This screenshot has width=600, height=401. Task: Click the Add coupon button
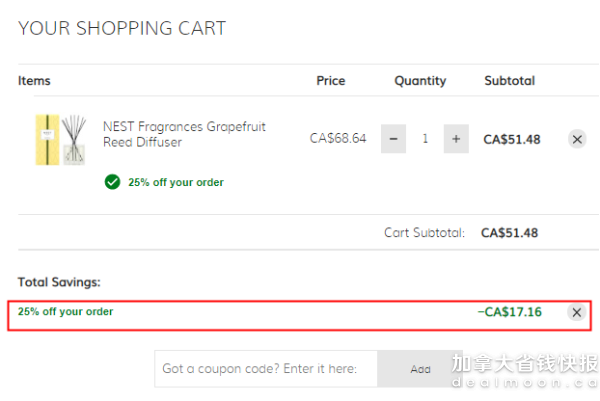tap(420, 369)
